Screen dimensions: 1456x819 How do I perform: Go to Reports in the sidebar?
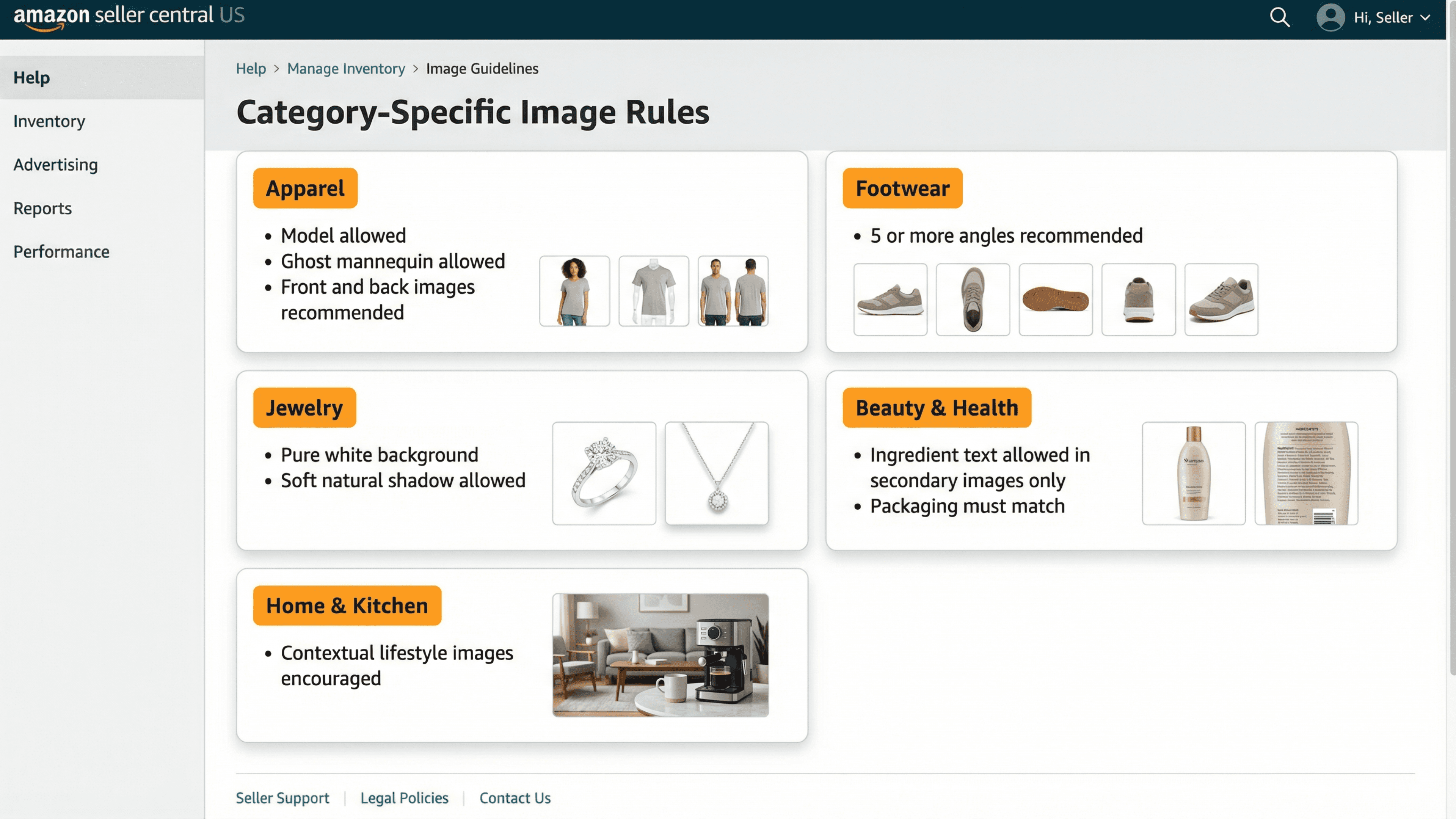[42, 208]
